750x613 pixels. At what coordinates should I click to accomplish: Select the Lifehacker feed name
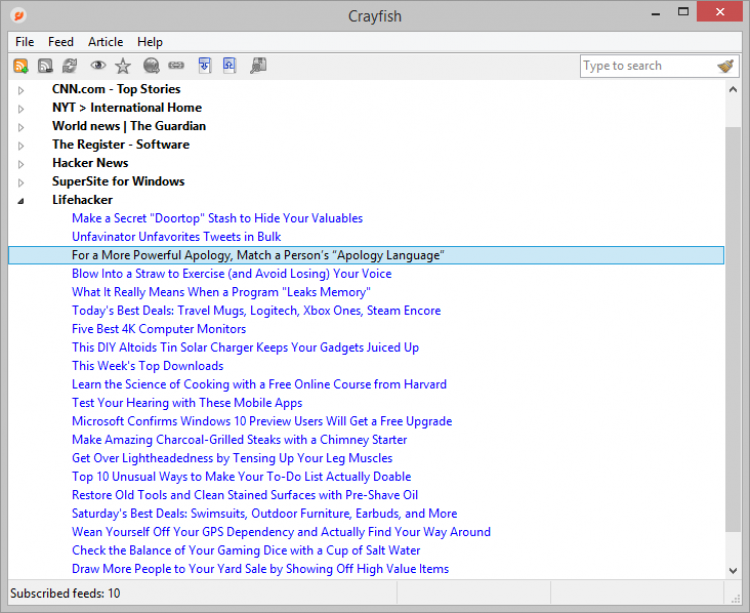point(82,200)
